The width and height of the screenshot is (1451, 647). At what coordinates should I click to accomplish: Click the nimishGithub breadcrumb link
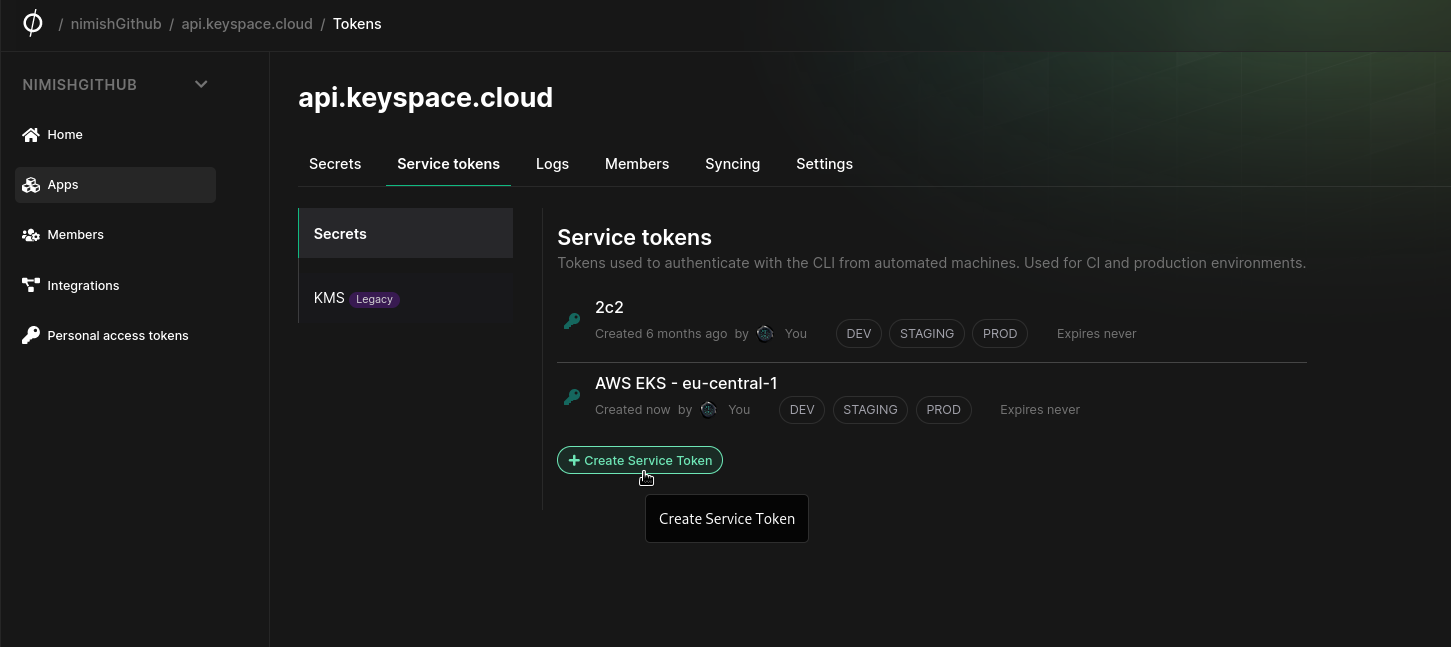pyautogui.click(x=116, y=24)
